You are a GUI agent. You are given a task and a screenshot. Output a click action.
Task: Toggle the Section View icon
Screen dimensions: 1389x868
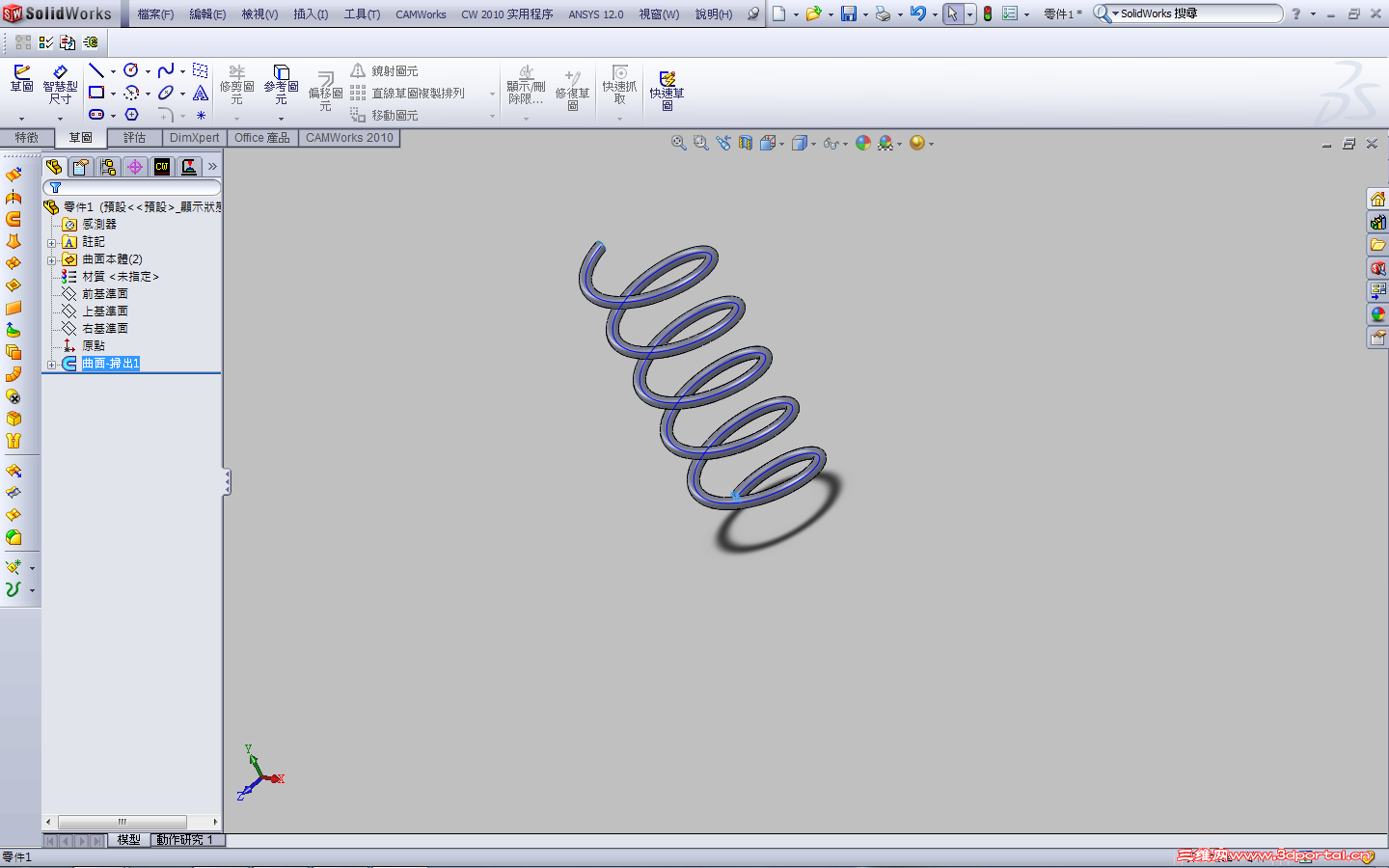point(746,143)
